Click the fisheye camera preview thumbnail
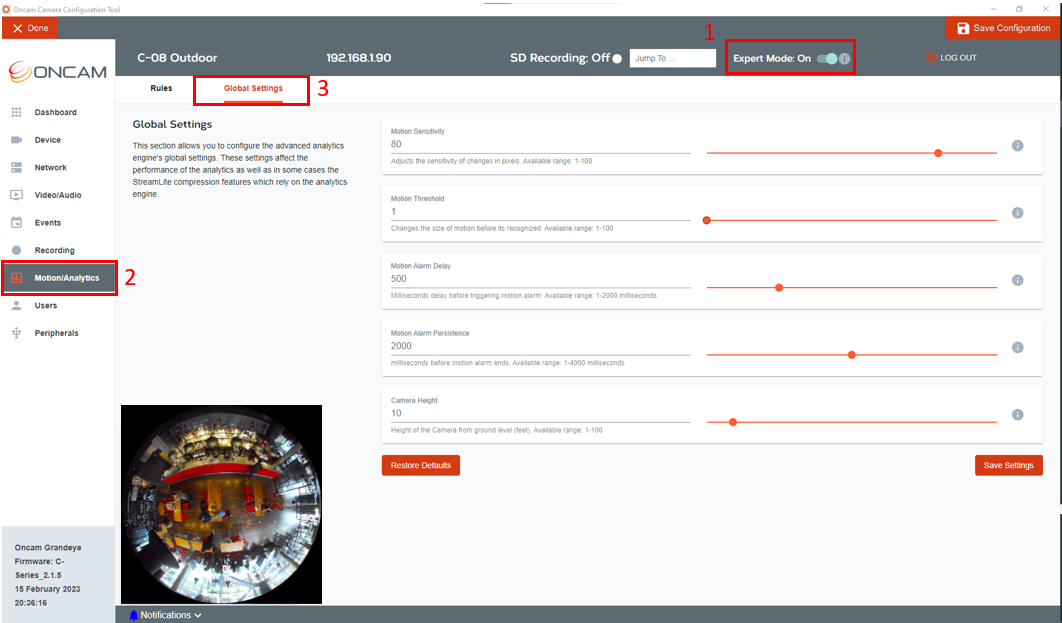The width and height of the screenshot is (1062, 623). click(x=221, y=504)
